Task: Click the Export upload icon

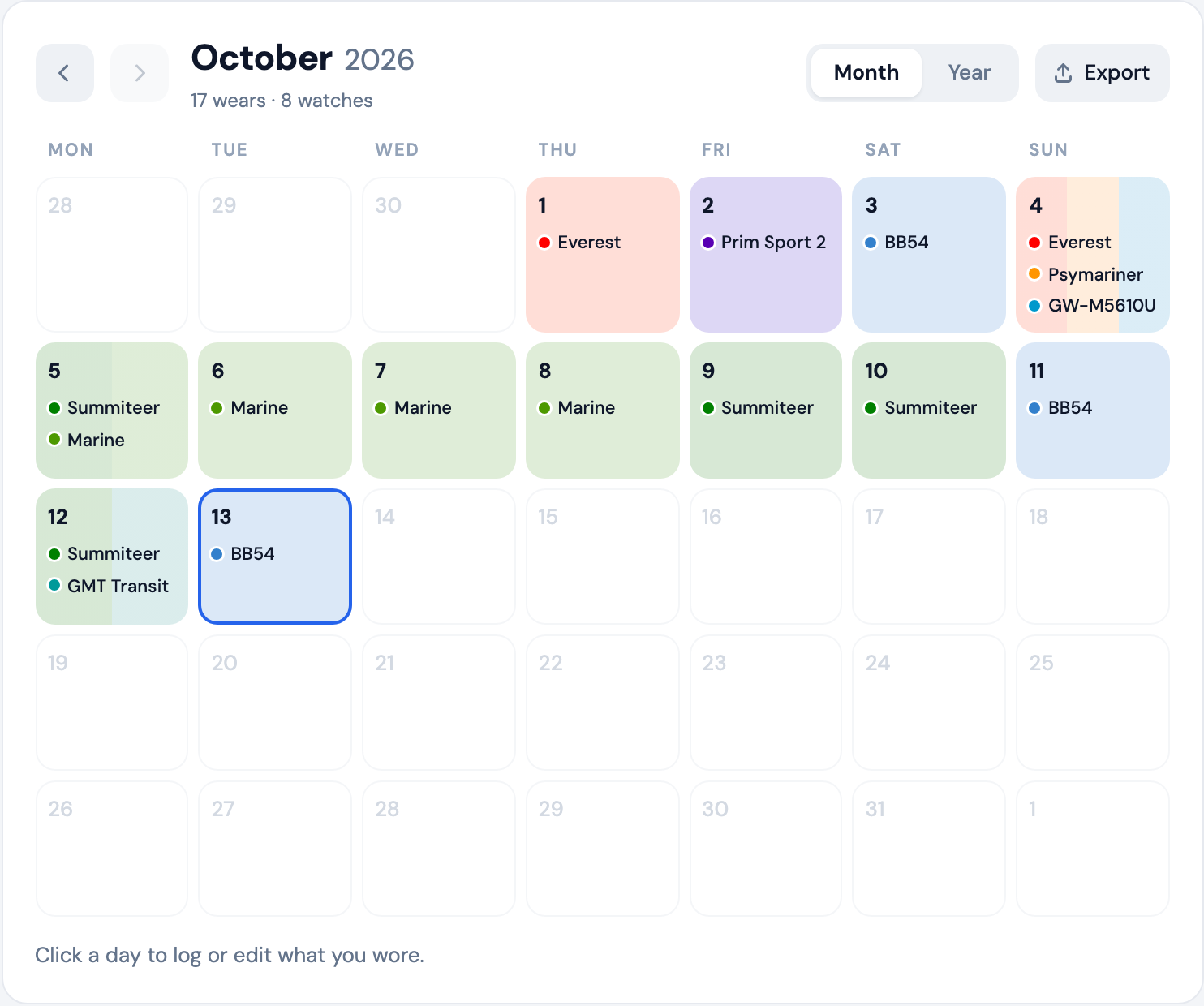Action: pos(1063,73)
